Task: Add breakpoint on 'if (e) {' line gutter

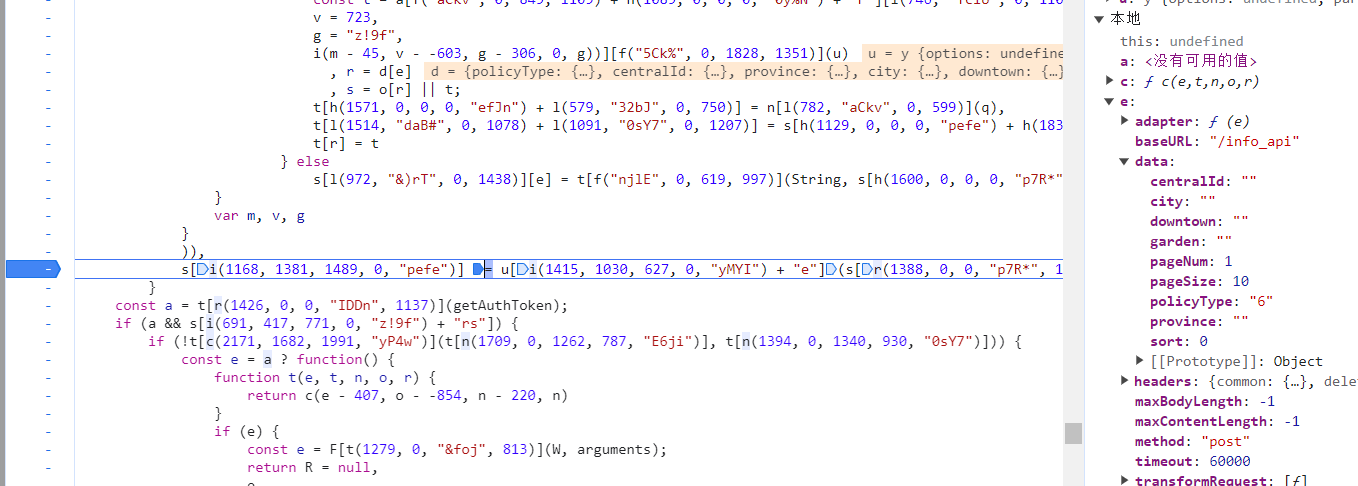Action: tap(46, 431)
